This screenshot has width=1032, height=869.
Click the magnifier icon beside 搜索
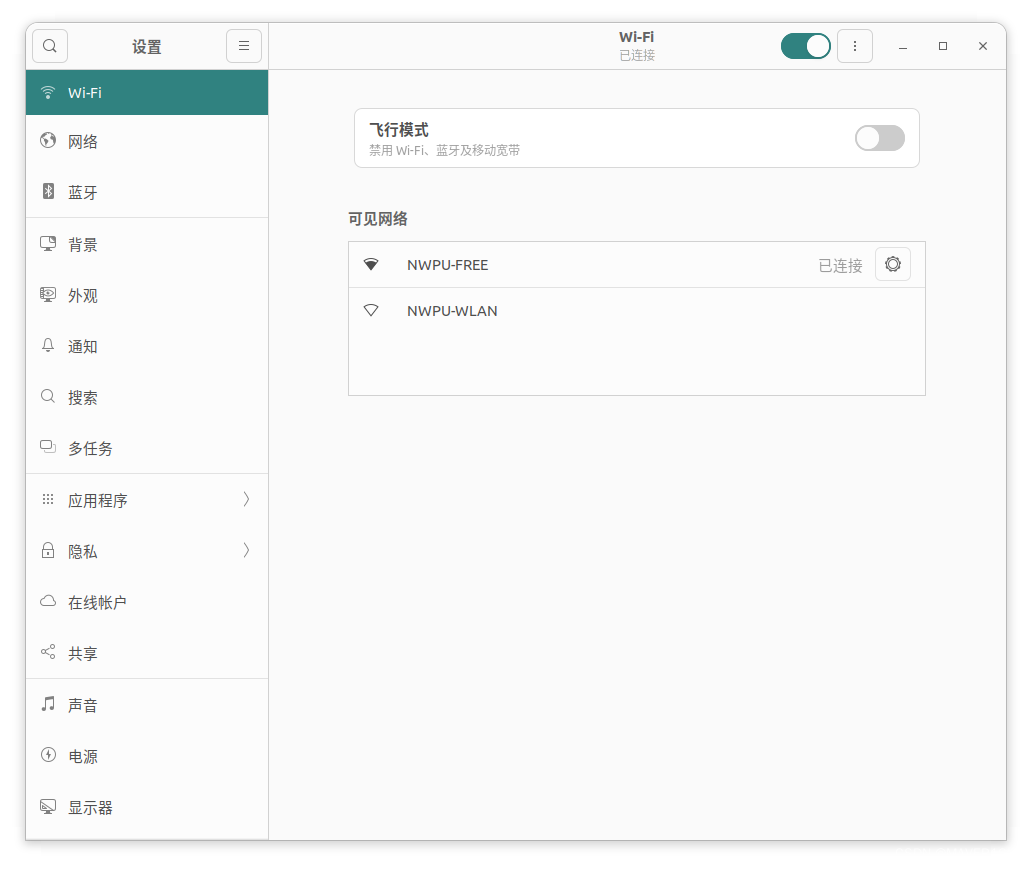(x=48, y=396)
